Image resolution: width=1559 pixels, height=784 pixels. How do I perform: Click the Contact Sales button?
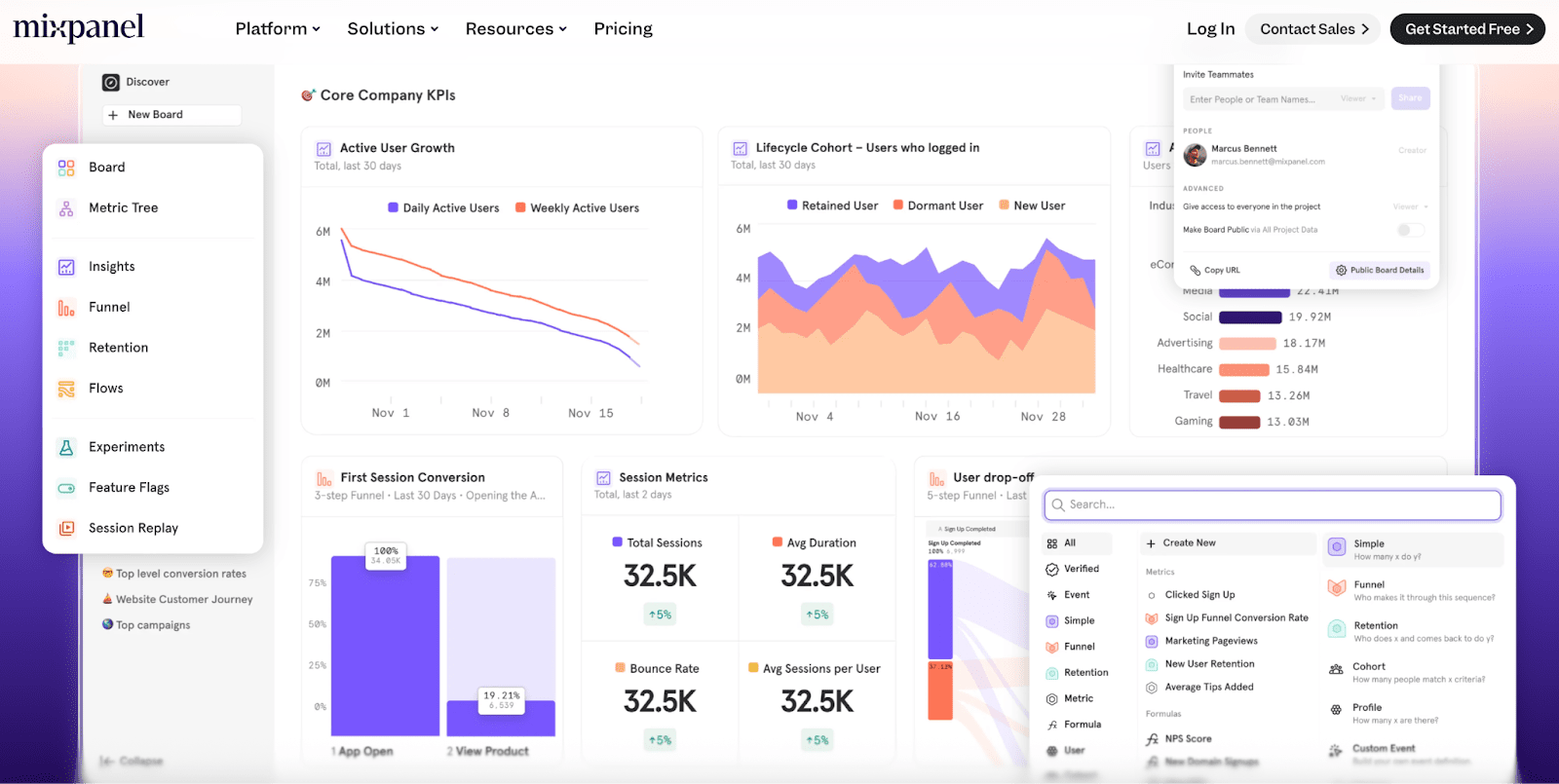[1313, 29]
